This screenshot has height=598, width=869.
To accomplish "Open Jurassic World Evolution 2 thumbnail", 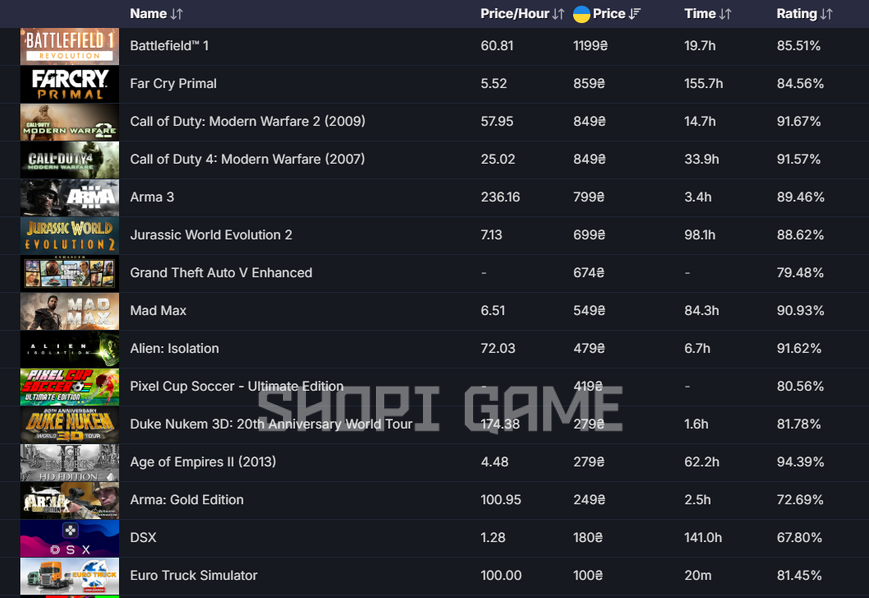I will tap(70, 236).
